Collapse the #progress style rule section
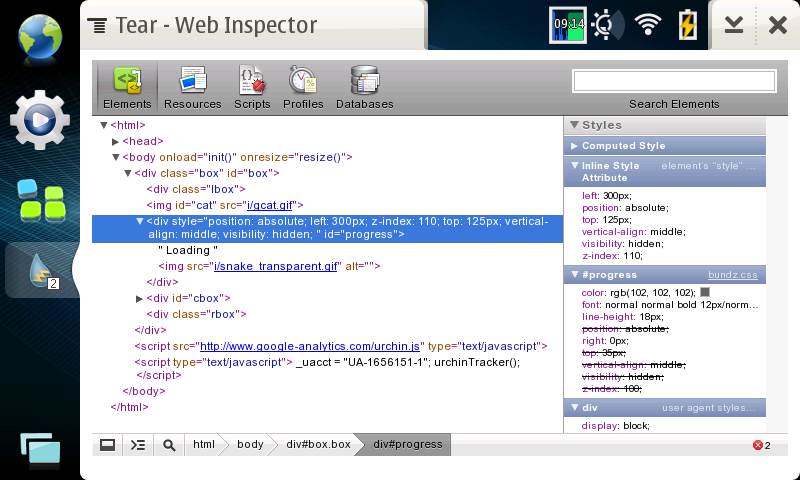This screenshot has width=800, height=480. (574, 274)
